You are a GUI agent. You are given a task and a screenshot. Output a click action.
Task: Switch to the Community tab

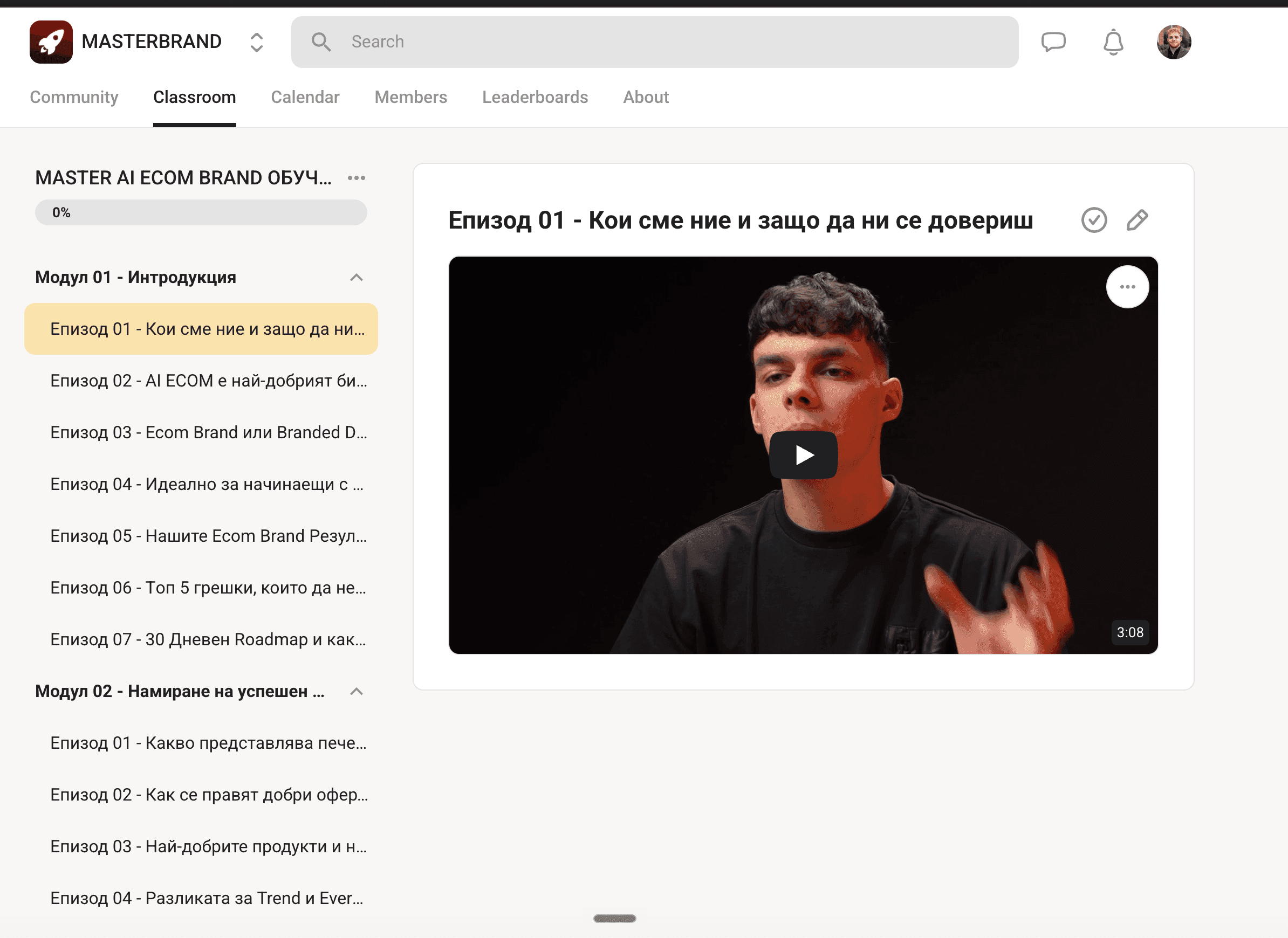(74, 97)
